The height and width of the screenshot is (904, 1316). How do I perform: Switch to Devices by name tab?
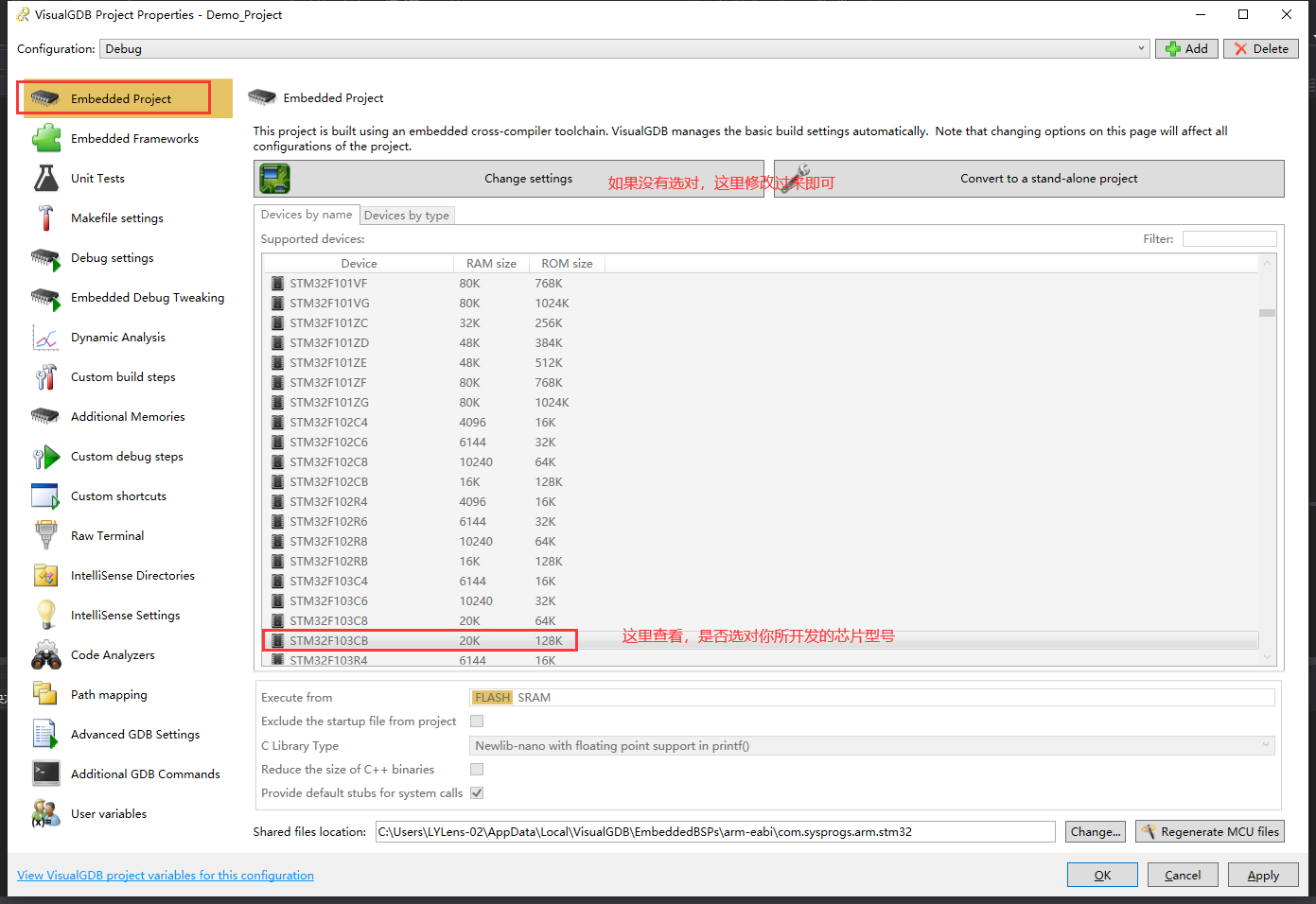(307, 215)
